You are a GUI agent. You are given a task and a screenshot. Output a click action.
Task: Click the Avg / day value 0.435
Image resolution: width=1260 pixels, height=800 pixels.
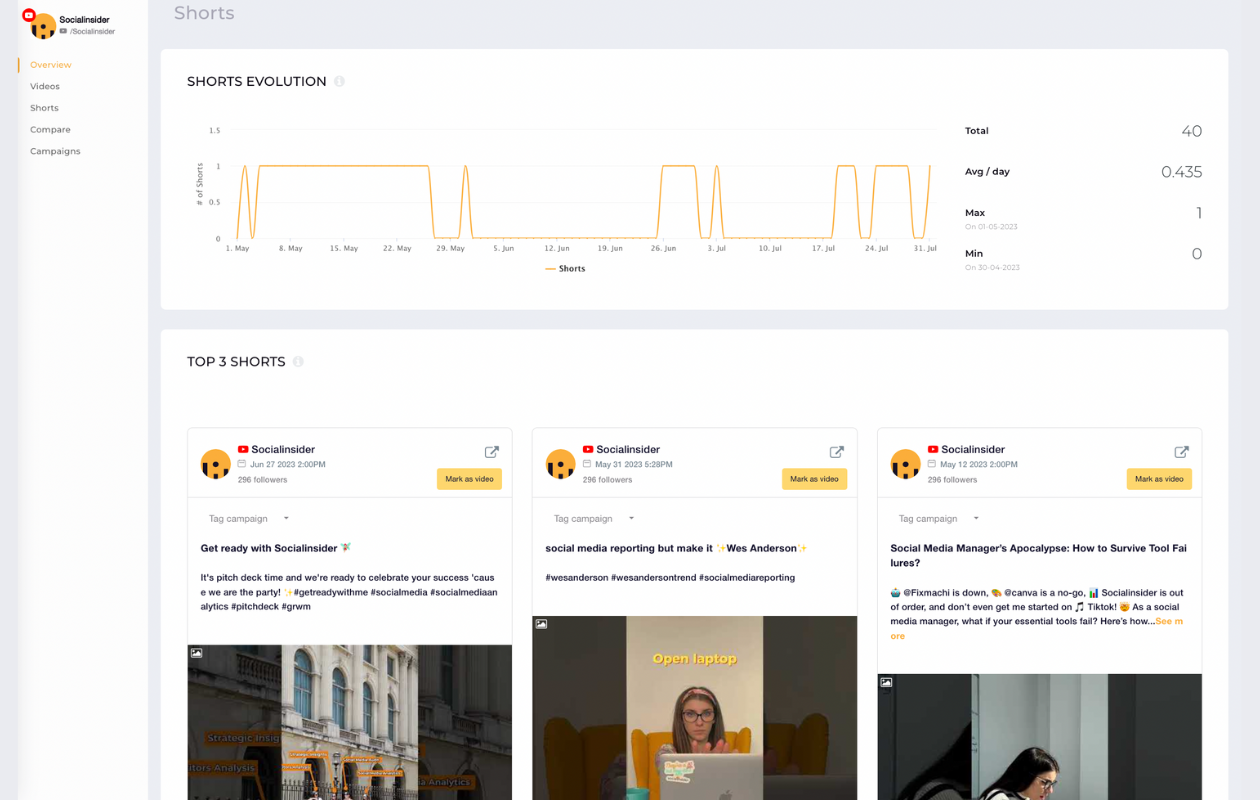(1181, 172)
